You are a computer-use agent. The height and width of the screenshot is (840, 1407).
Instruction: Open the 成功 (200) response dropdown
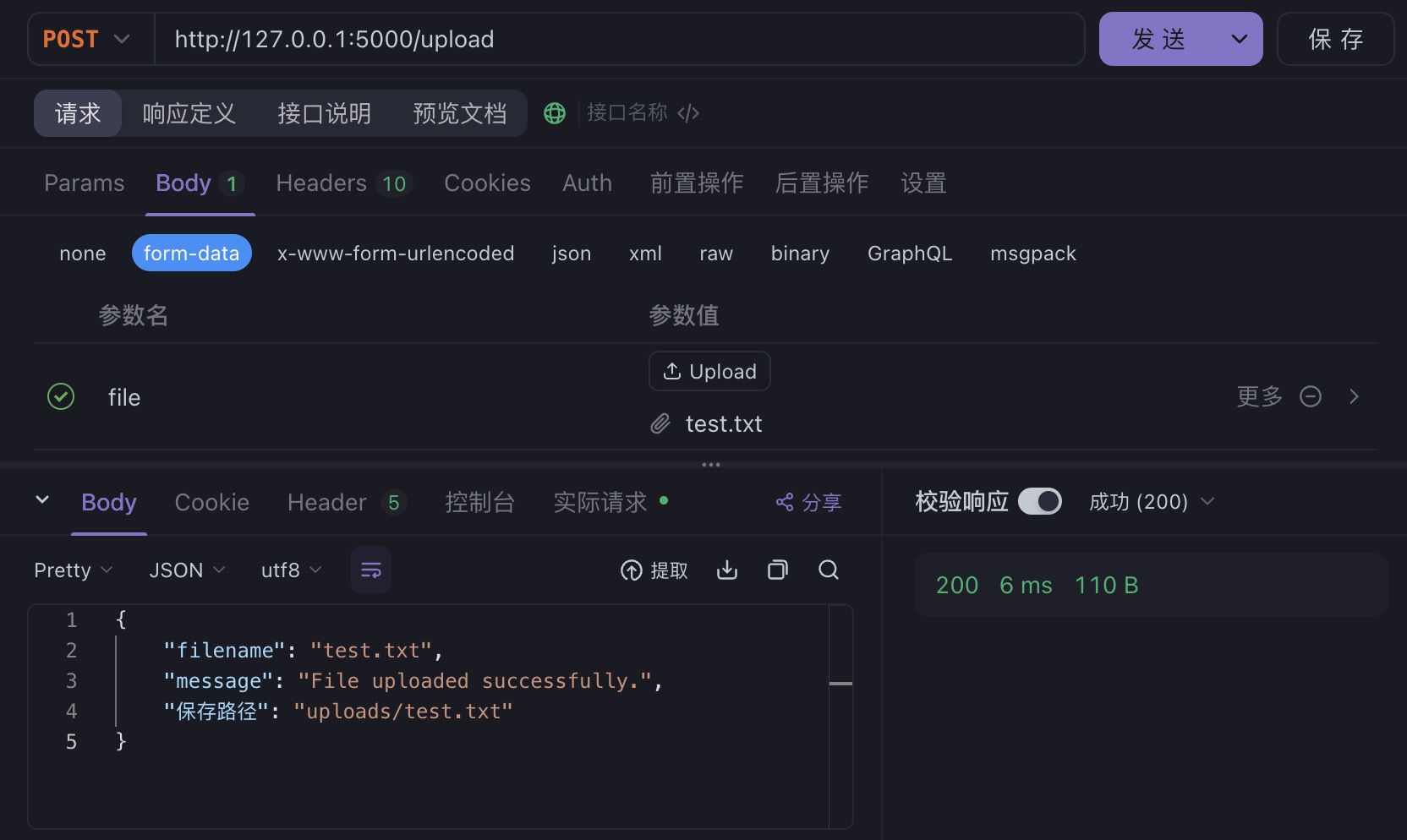1151,502
